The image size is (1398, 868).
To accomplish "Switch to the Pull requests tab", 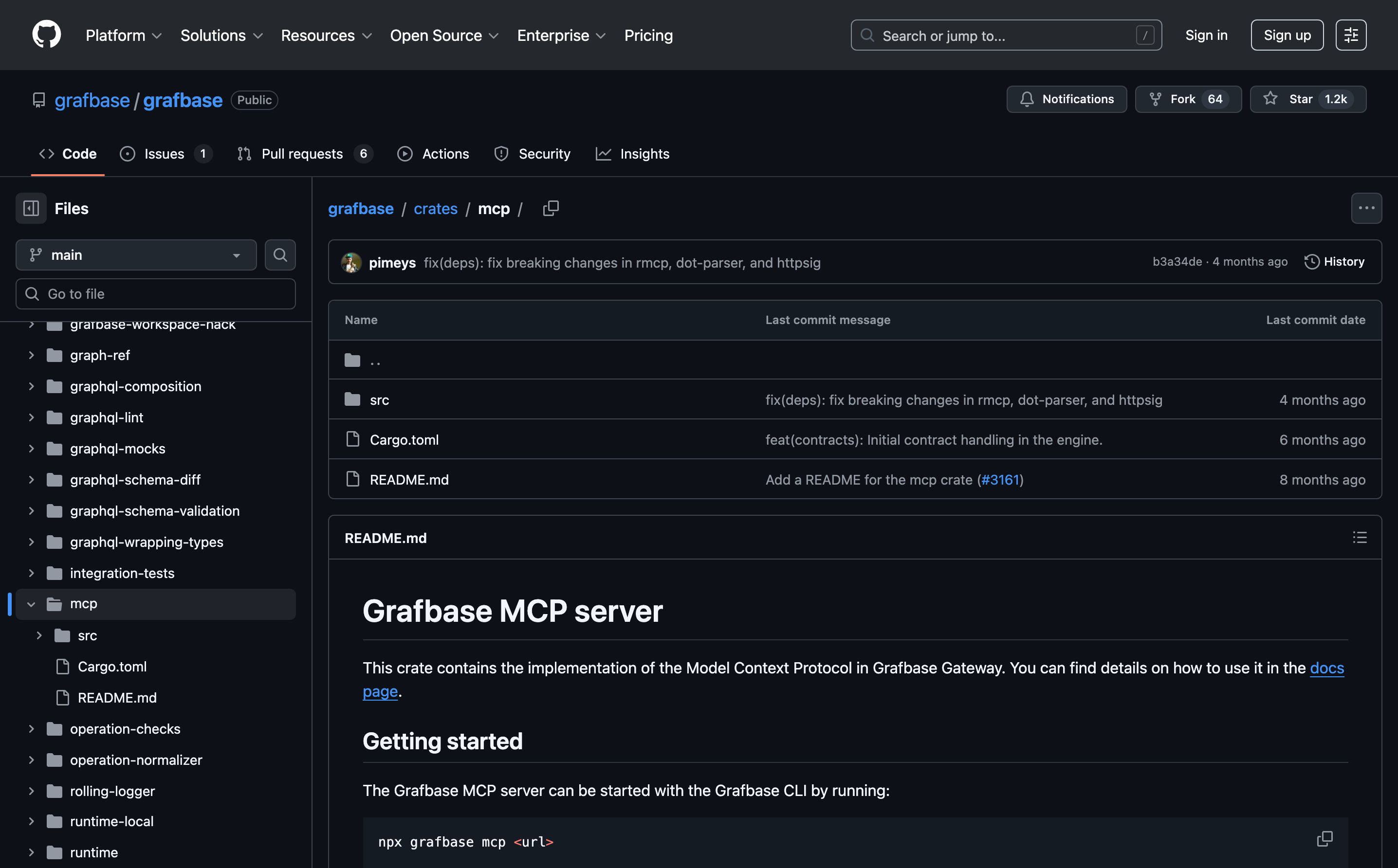I will (302, 154).
